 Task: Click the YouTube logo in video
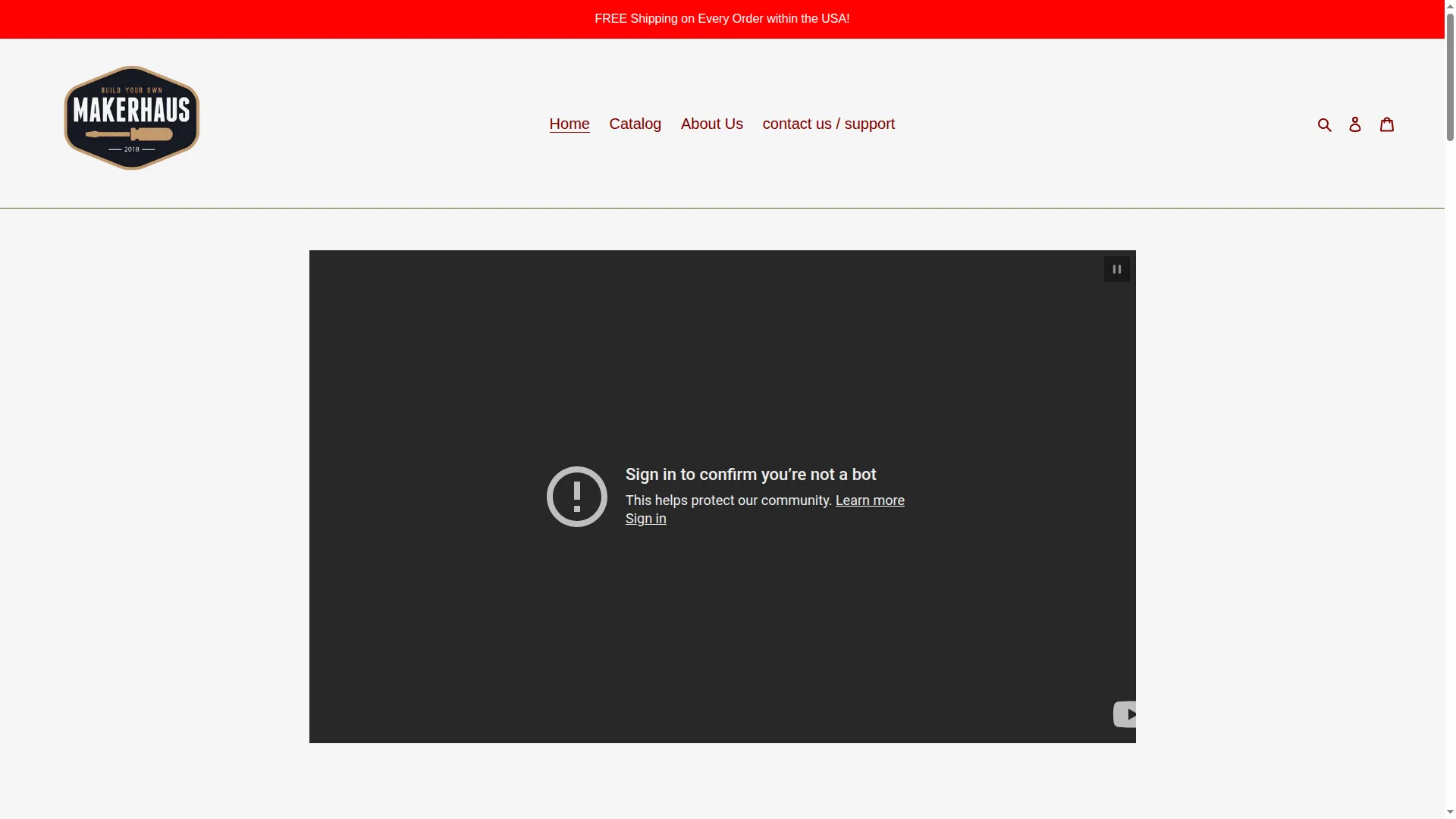1125,714
